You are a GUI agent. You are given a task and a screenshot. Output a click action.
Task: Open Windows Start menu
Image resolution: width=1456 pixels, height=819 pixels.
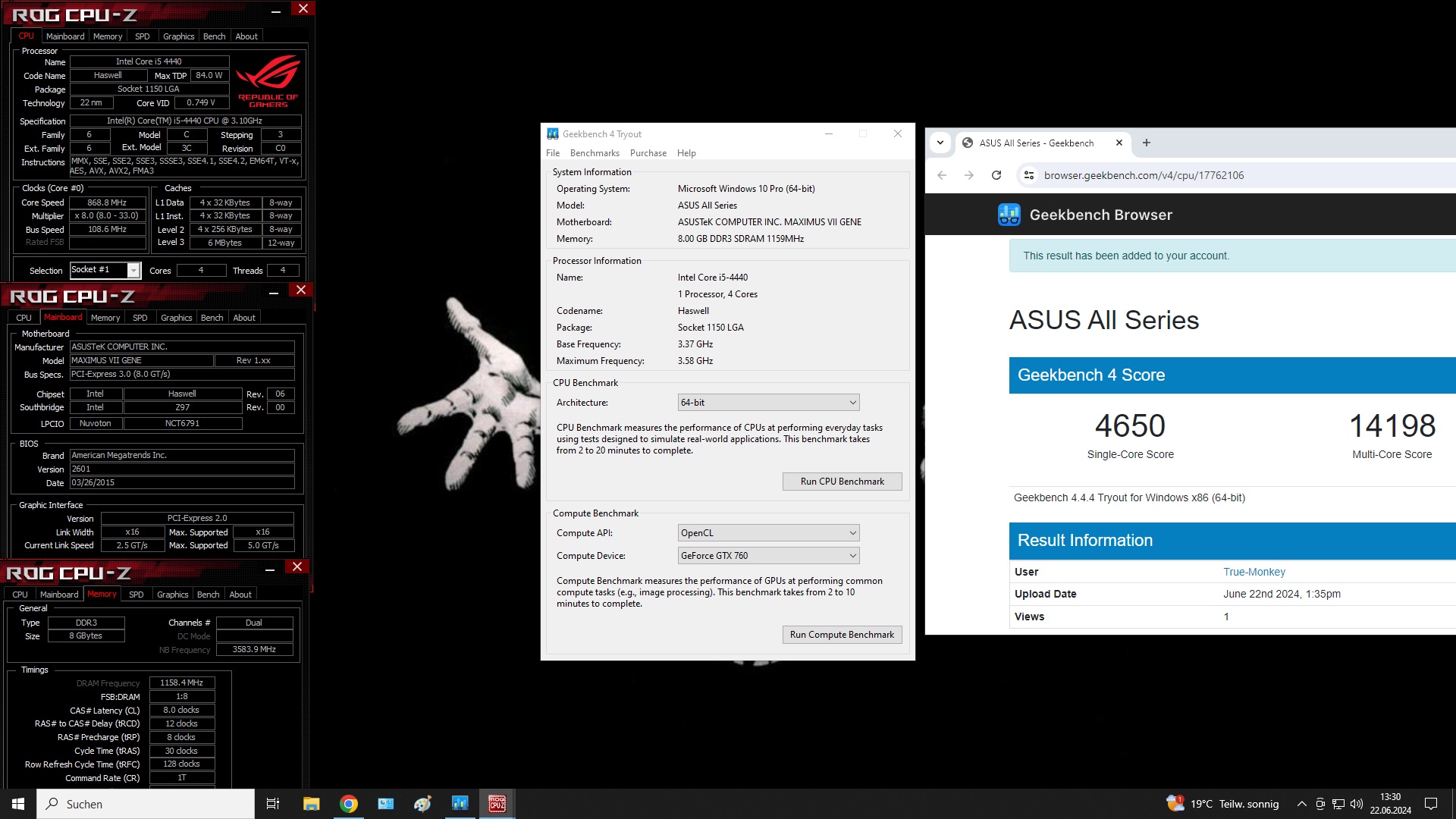(18, 804)
